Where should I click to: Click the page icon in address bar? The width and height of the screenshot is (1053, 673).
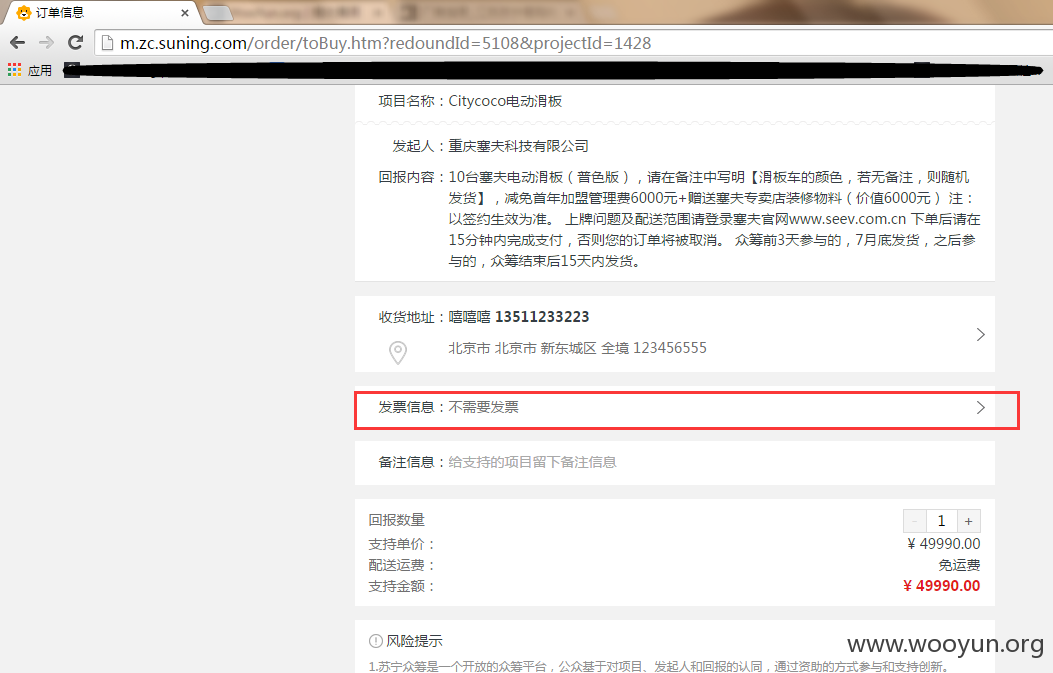tap(107, 43)
